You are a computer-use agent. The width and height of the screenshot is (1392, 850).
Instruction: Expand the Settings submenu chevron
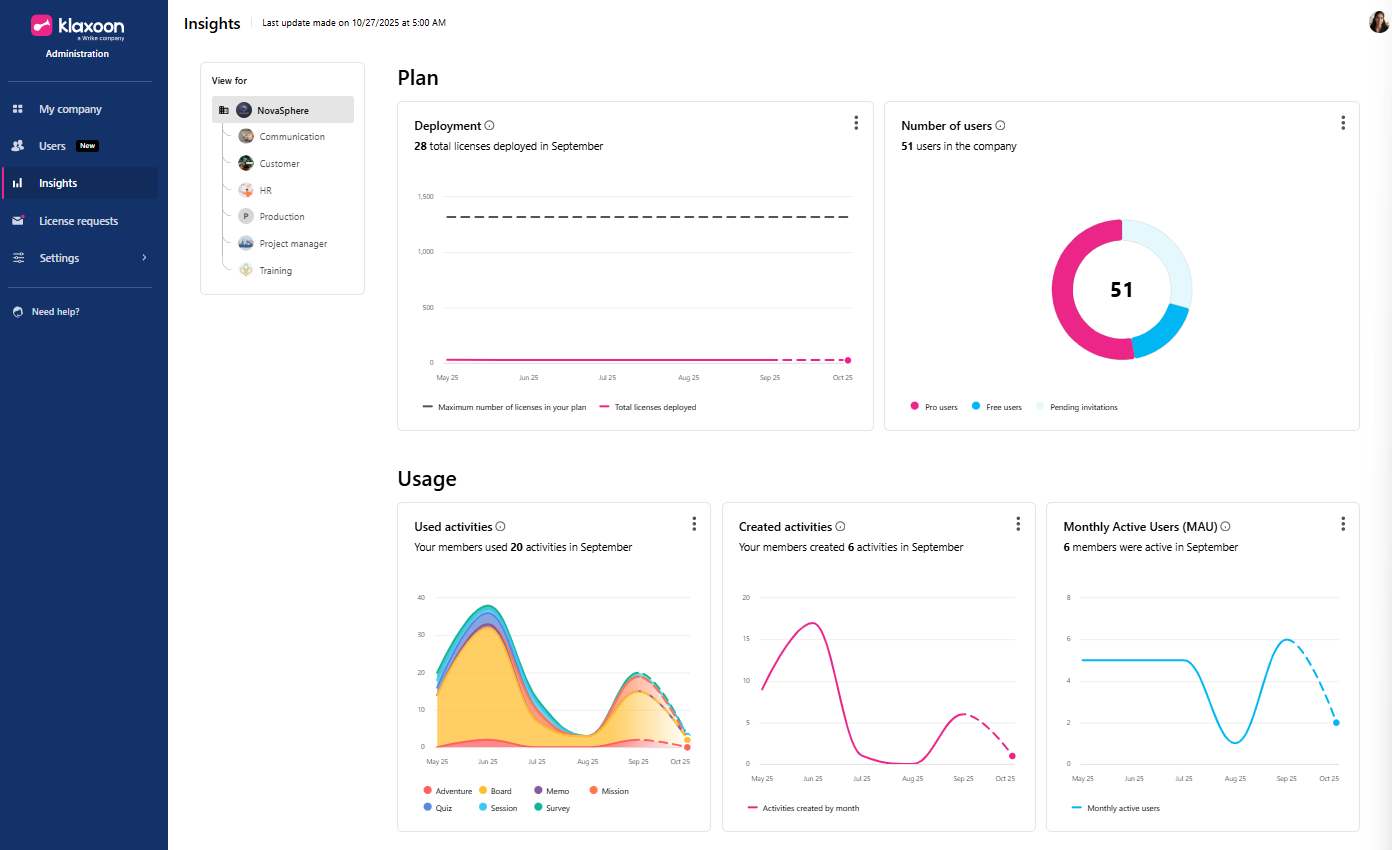pyautogui.click(x=144, y=258)
